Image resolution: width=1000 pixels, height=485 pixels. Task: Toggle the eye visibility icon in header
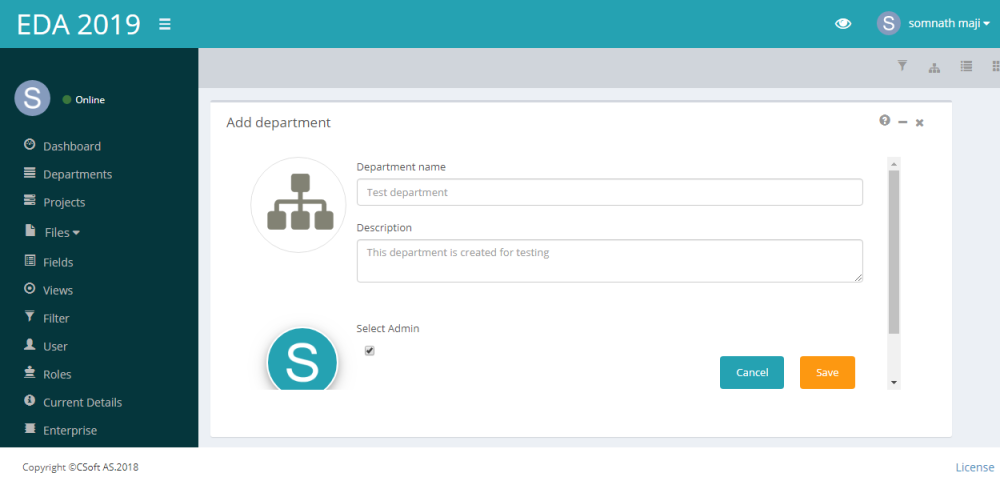843,24
